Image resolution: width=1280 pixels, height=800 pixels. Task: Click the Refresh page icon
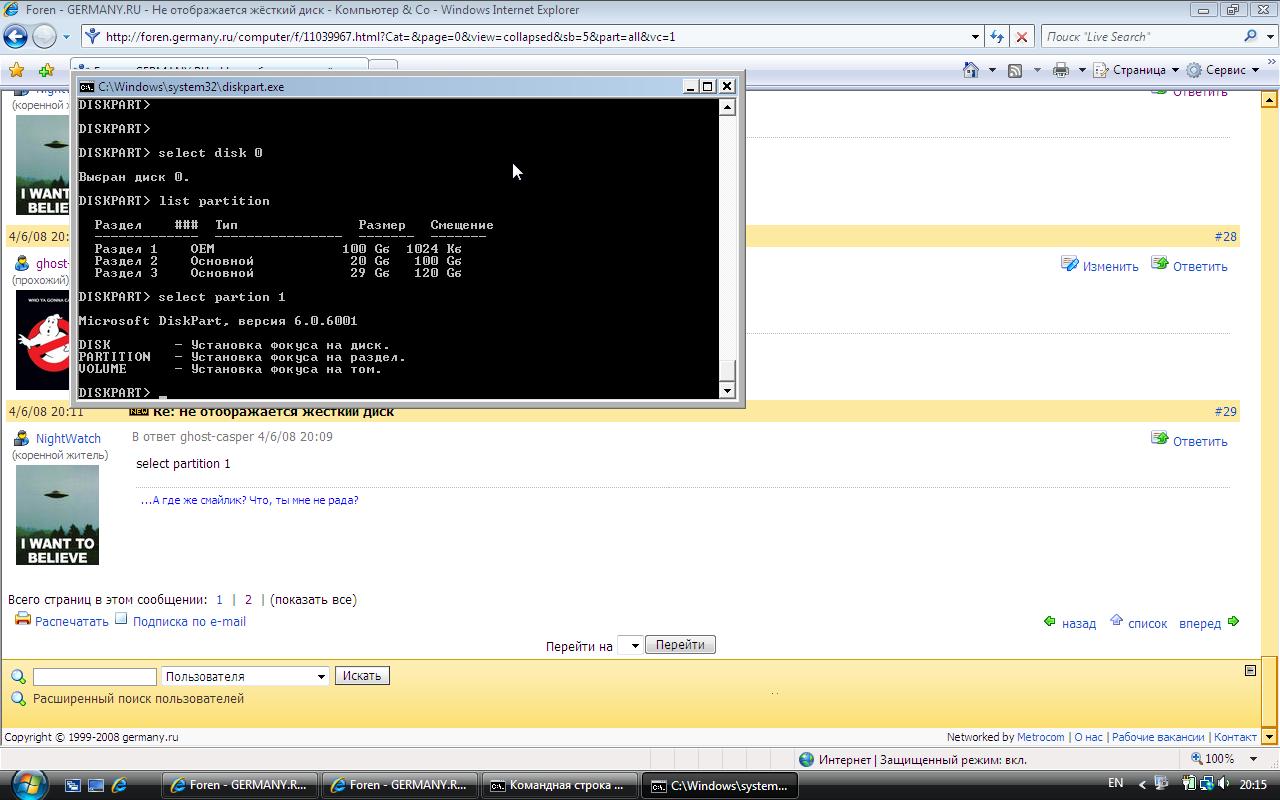(996, 37)
